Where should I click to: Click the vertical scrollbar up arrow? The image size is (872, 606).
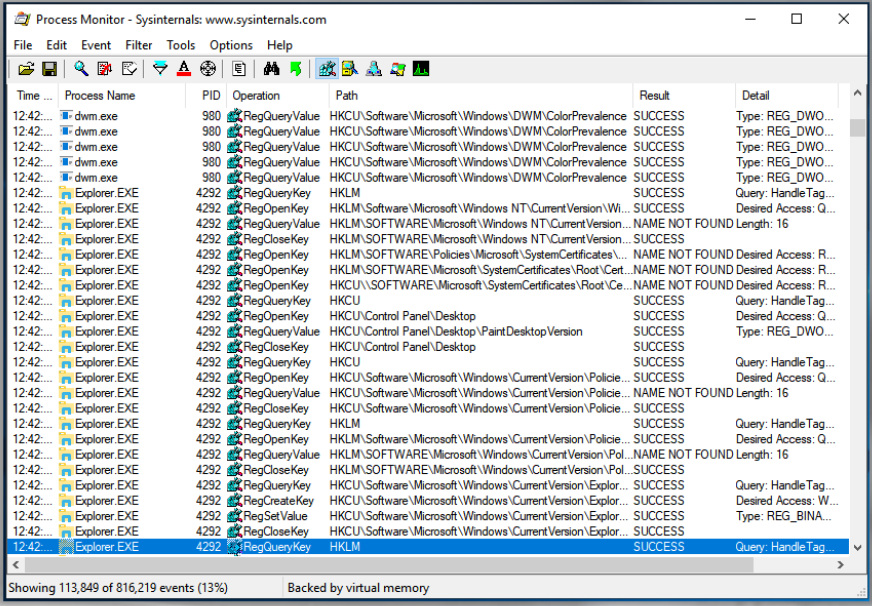[x=857, y=93]
